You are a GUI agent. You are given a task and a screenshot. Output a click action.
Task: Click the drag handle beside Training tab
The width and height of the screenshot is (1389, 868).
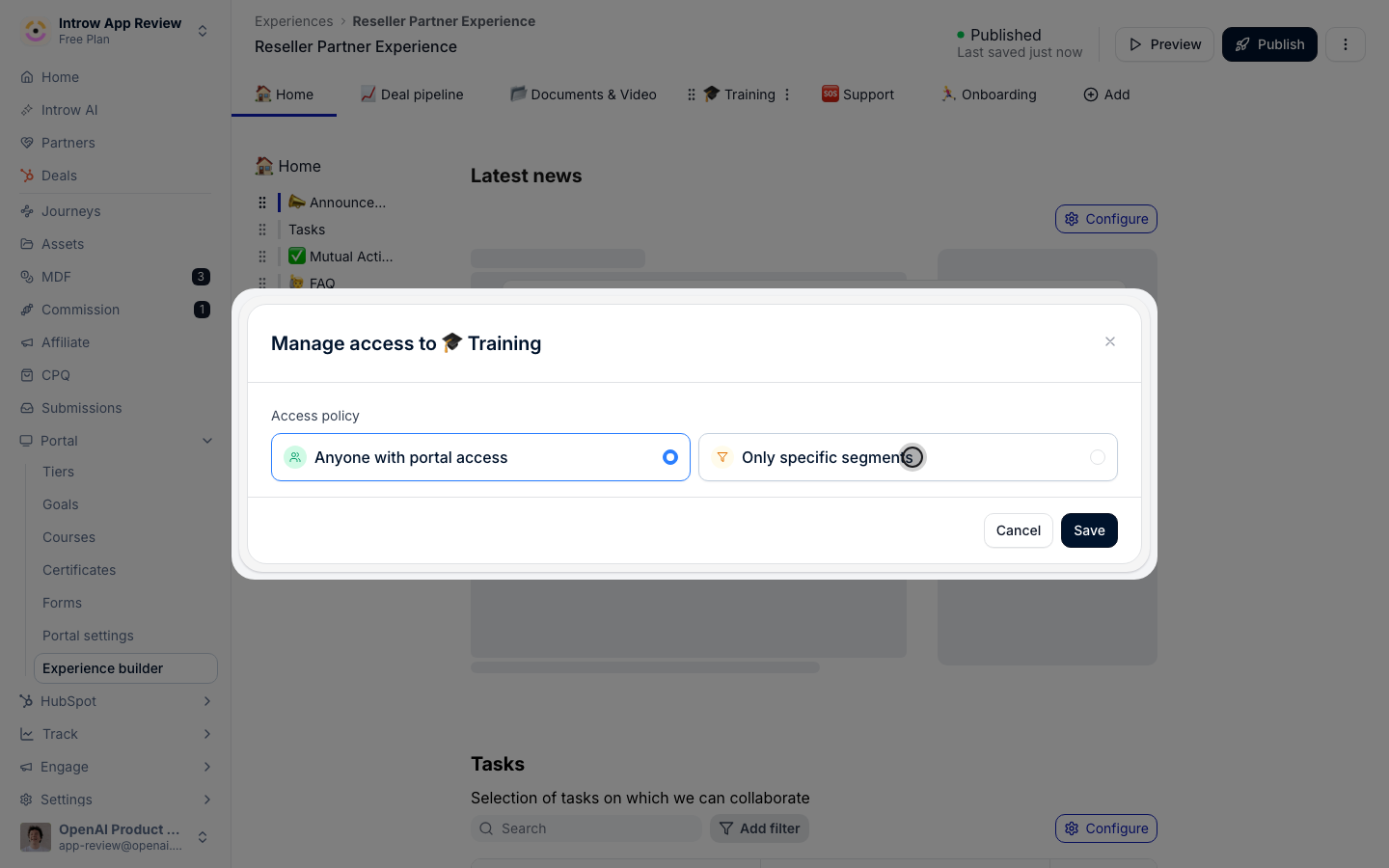(692, 95)
